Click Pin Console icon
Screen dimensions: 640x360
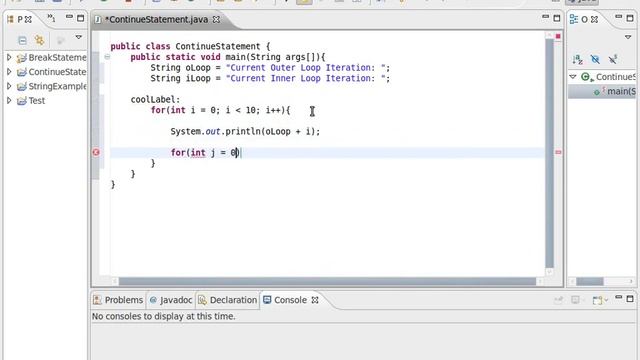pyautogui.click(x=558, y=300)
